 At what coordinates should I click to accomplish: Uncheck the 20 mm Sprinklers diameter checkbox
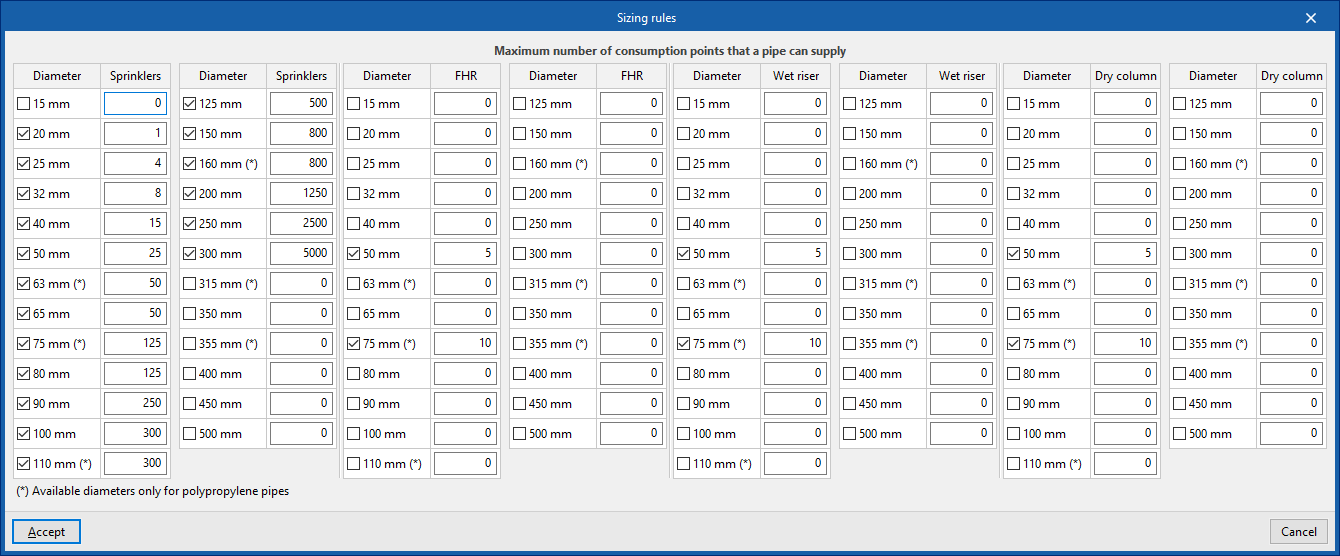(x=24, y=134)
